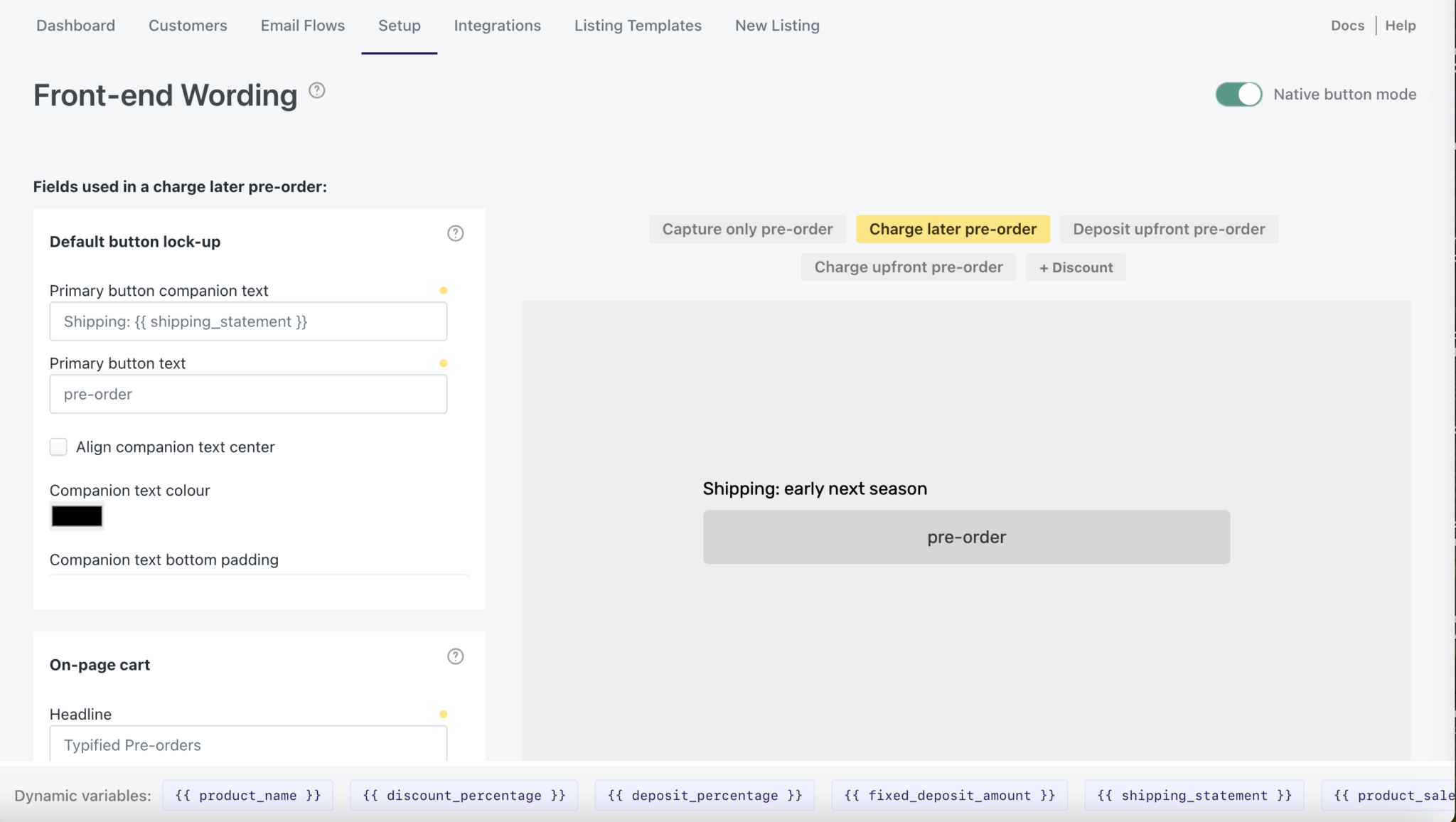The height and width of the screenshot is (822, 1456).
Task: Select Capture only pre-order preview
Action: tap(746, 229)
